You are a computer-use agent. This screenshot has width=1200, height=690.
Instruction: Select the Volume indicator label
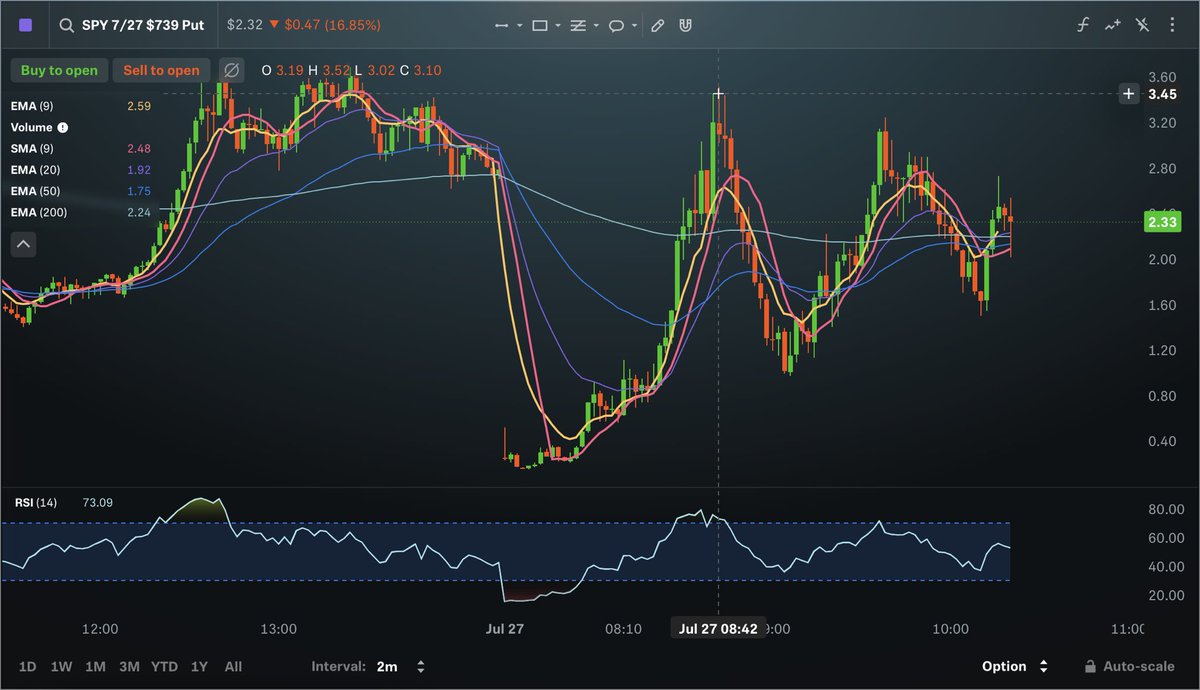(x=31, y=128)
